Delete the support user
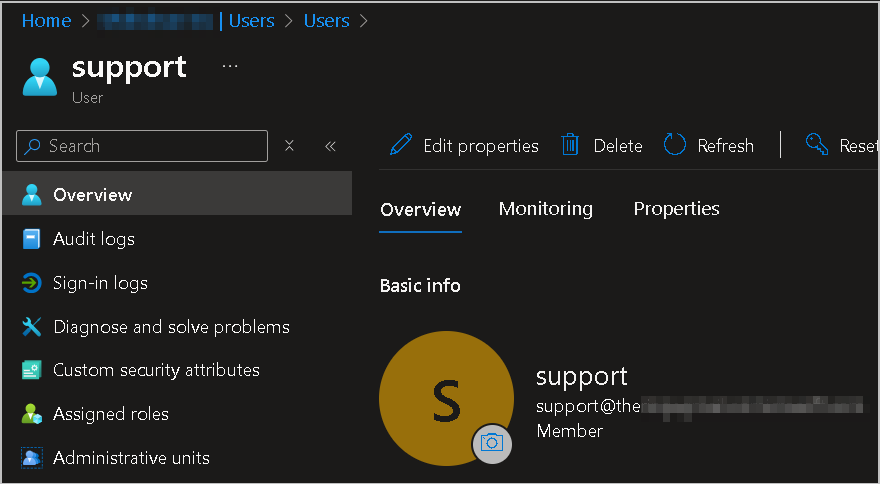 [x=602, y=146]
